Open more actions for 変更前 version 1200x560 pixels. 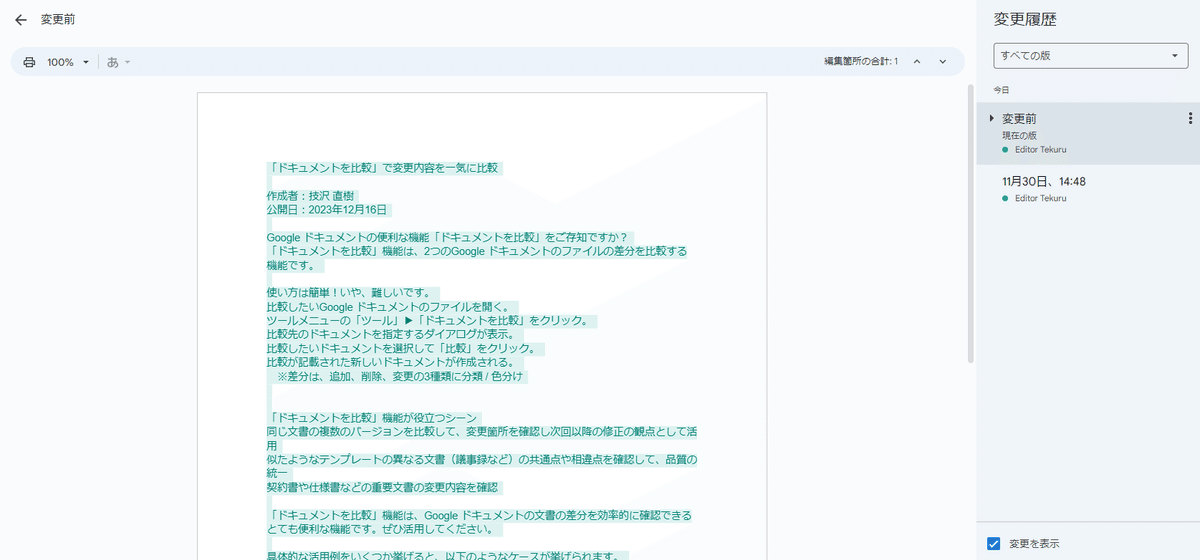click(1190, 118)
